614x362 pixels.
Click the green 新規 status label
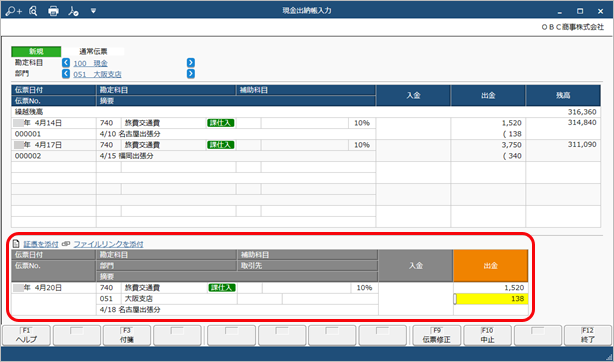[x=36, y=51]
